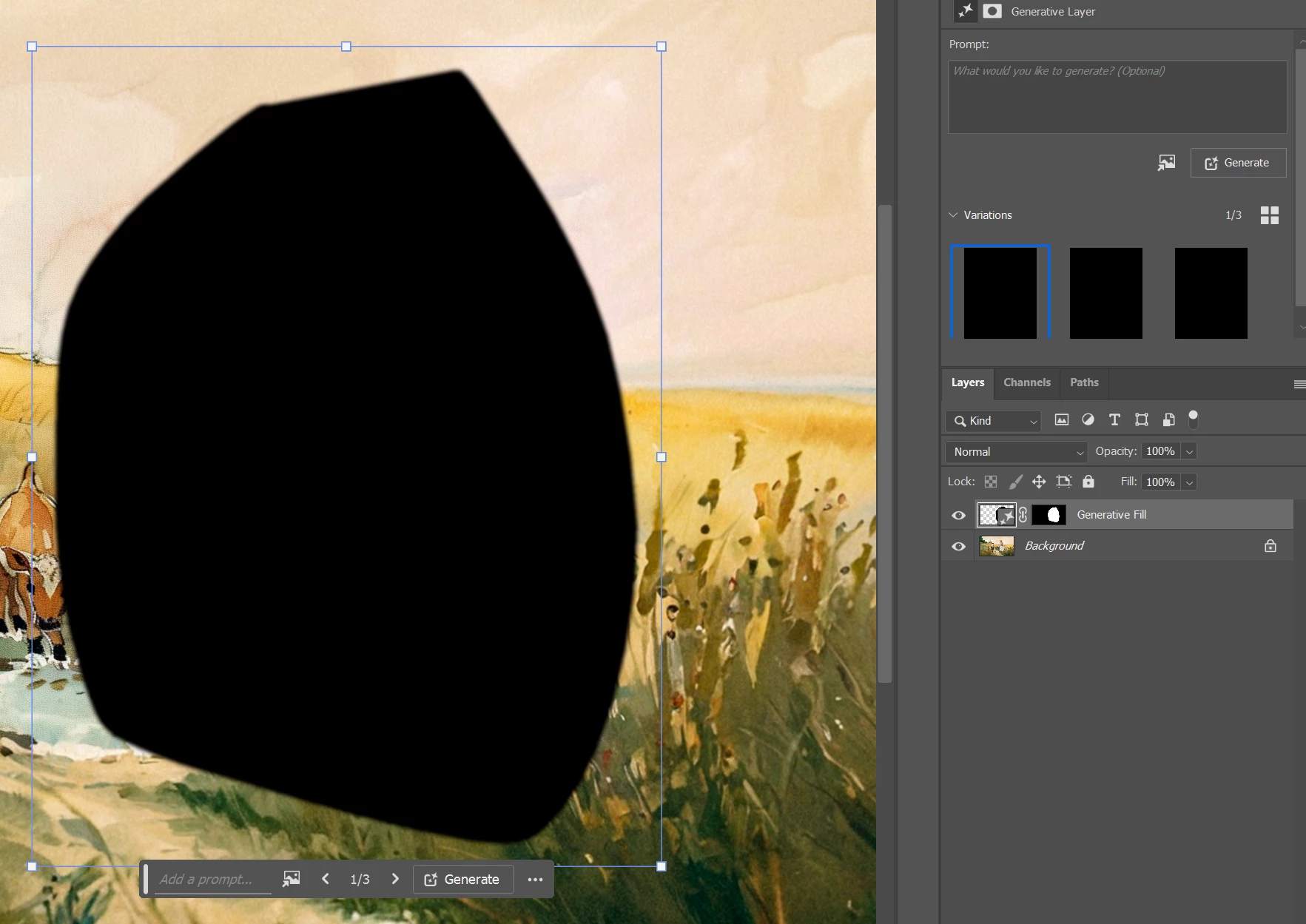Click reference image icon in taskbar
This screenshot has height=924, width=1306.
pyautogui.click(x=292, y=879)
